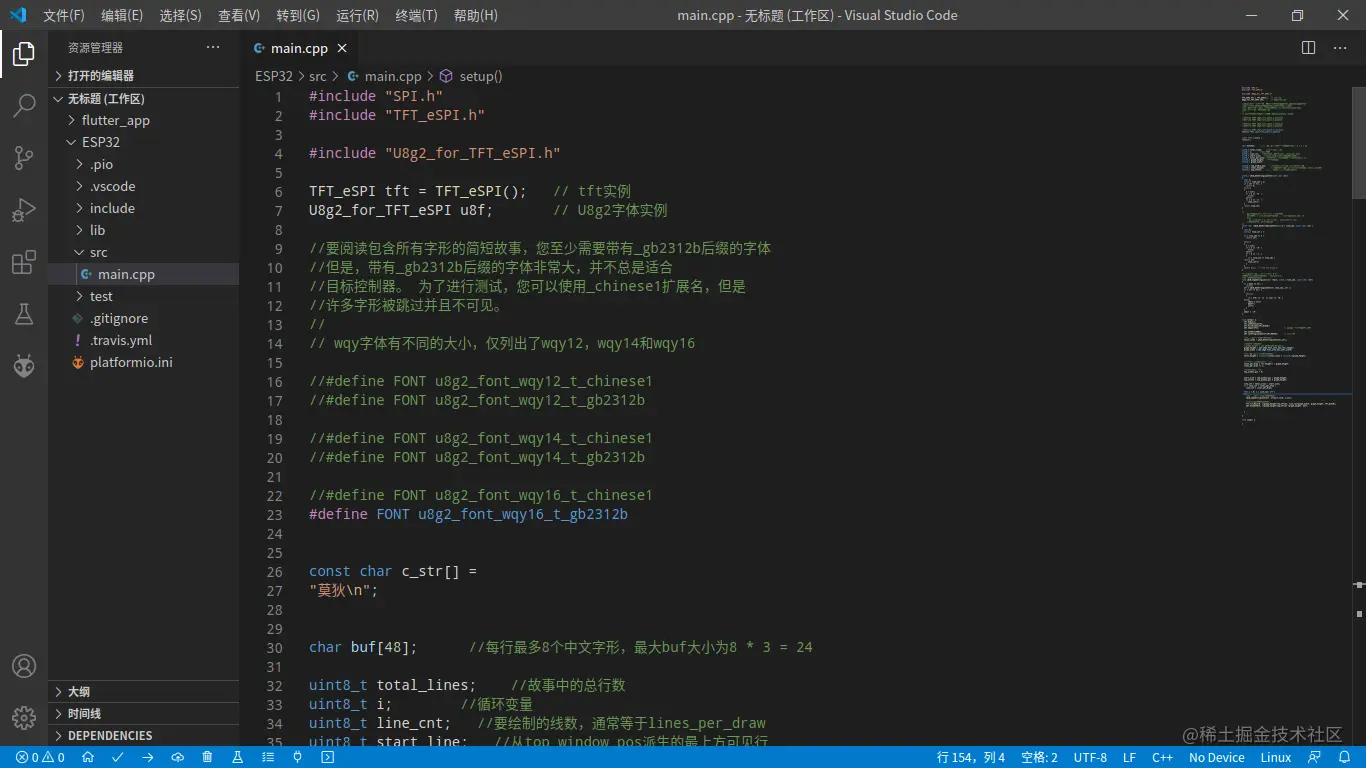Open the 转到(G) menu

tap(298, 15)
